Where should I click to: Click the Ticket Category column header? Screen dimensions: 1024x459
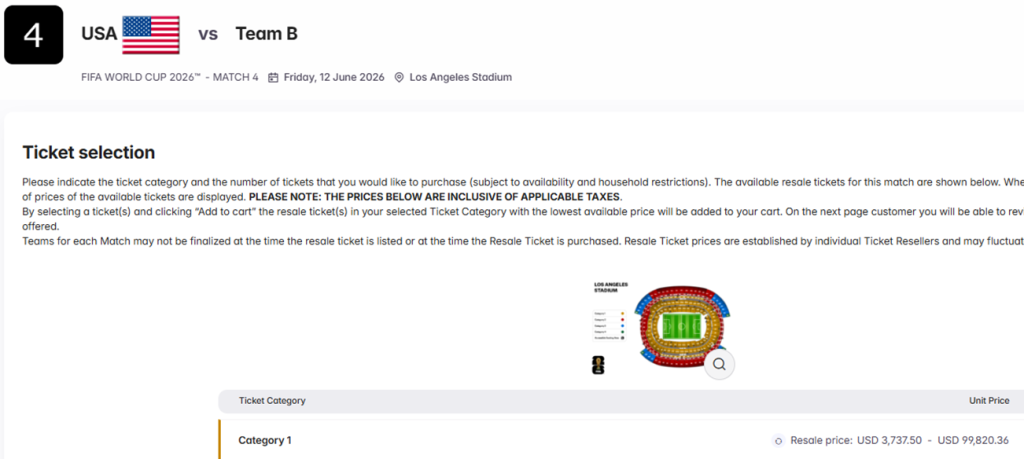coord(272,401)
